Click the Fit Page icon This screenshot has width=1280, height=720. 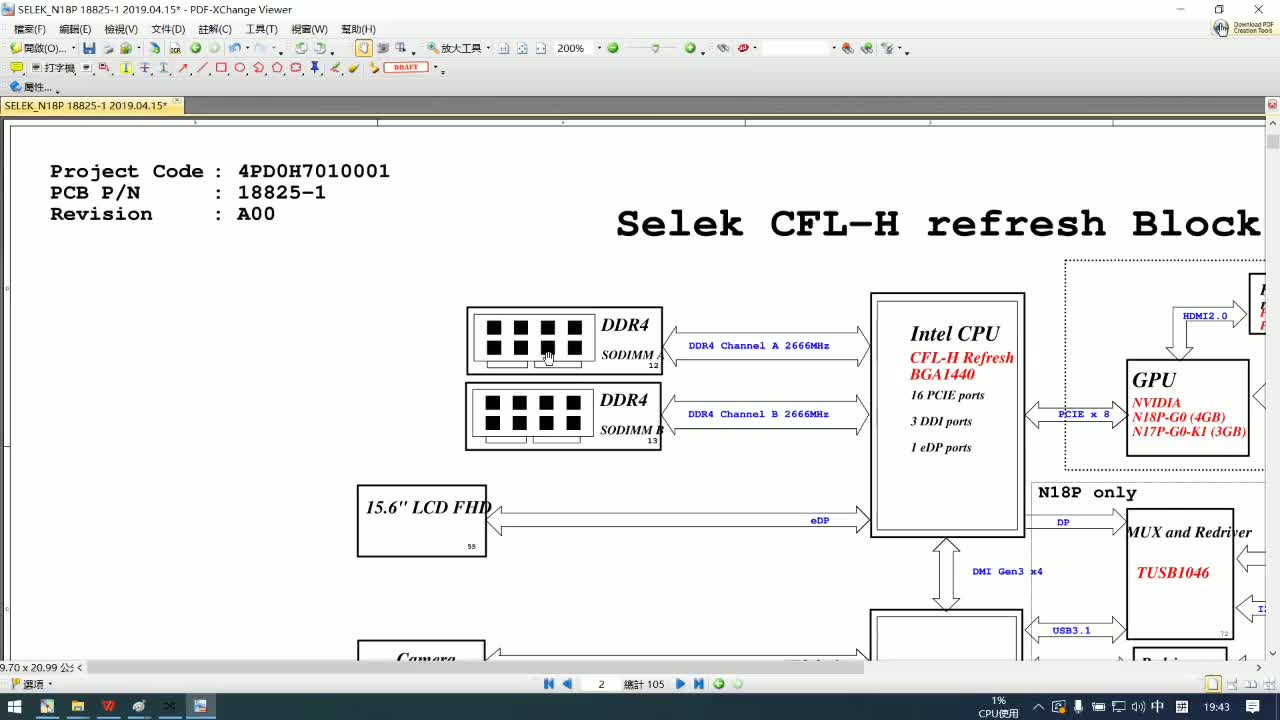[522, 48]
